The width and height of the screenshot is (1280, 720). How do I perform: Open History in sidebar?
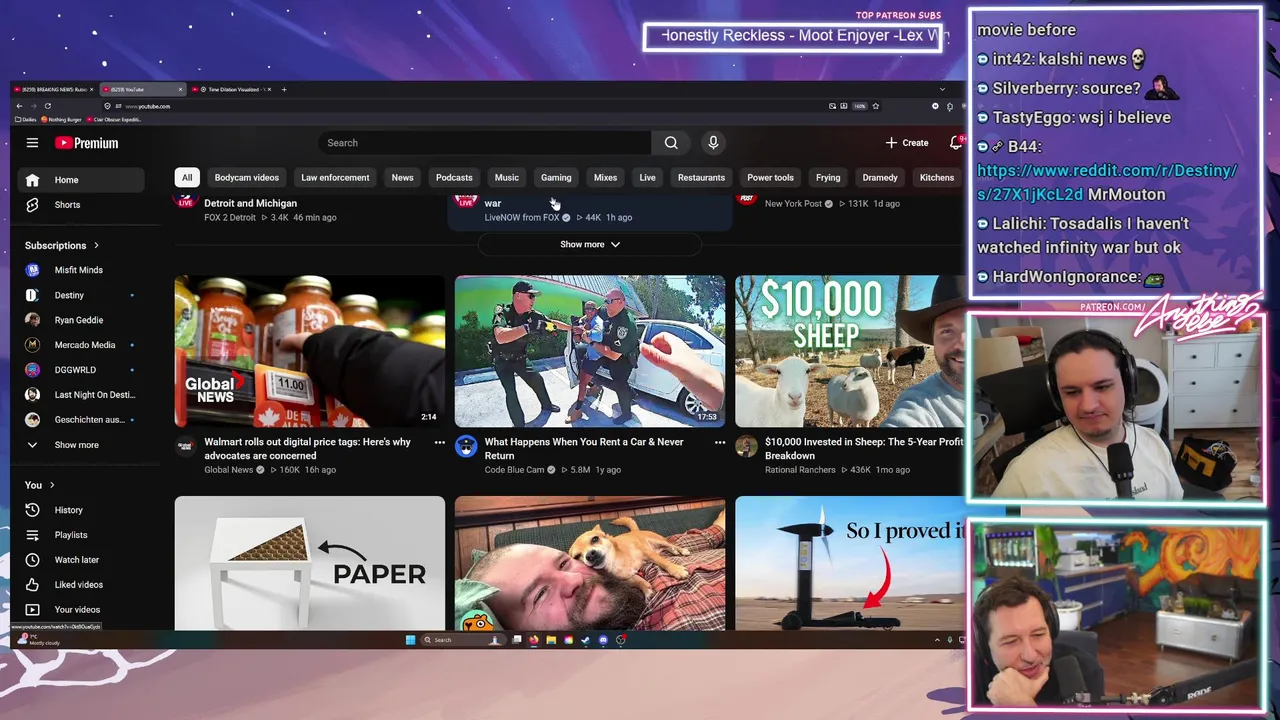[82, 510]
